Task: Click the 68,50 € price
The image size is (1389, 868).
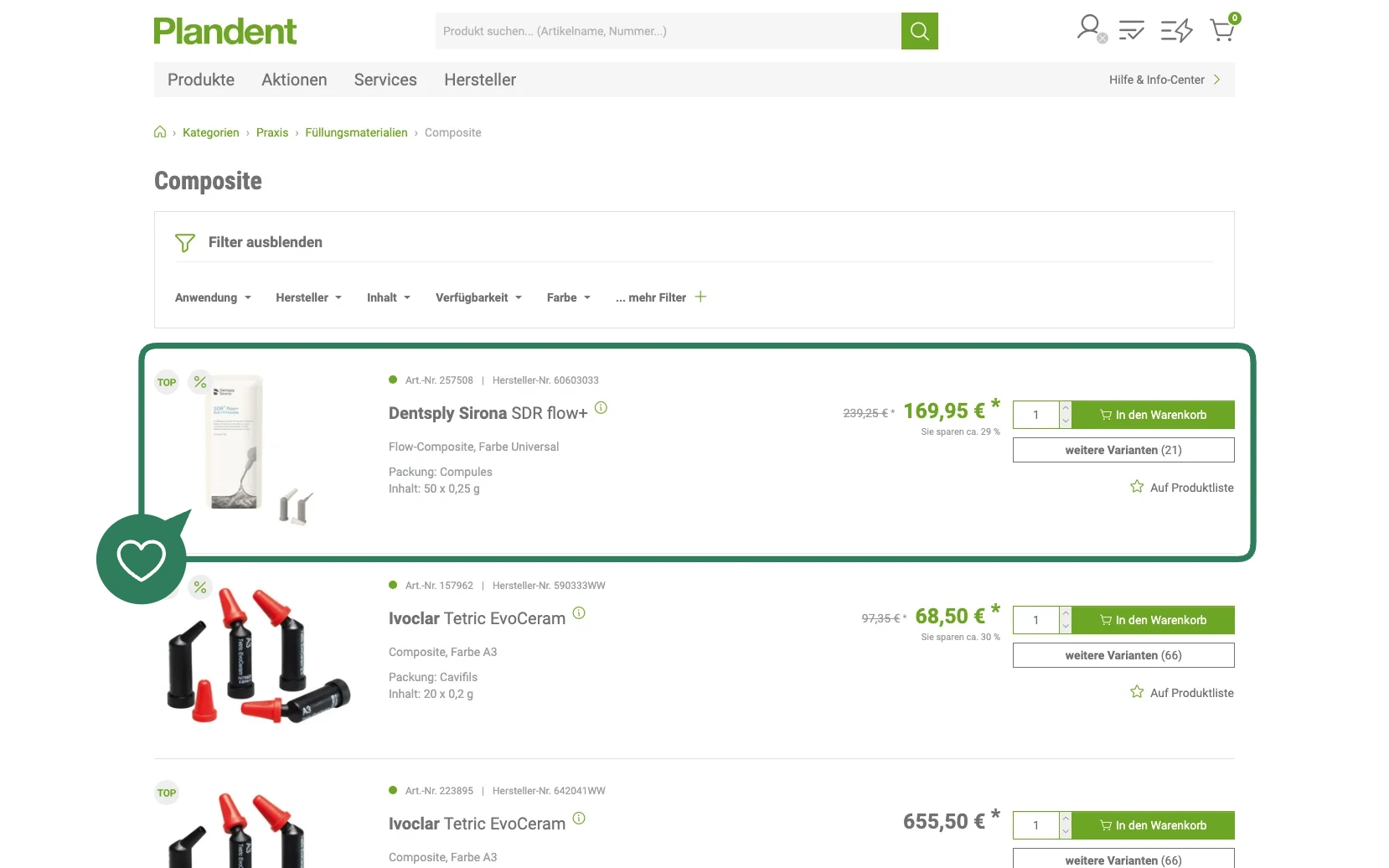Action: pyautogui.click(x=958, y=616)
